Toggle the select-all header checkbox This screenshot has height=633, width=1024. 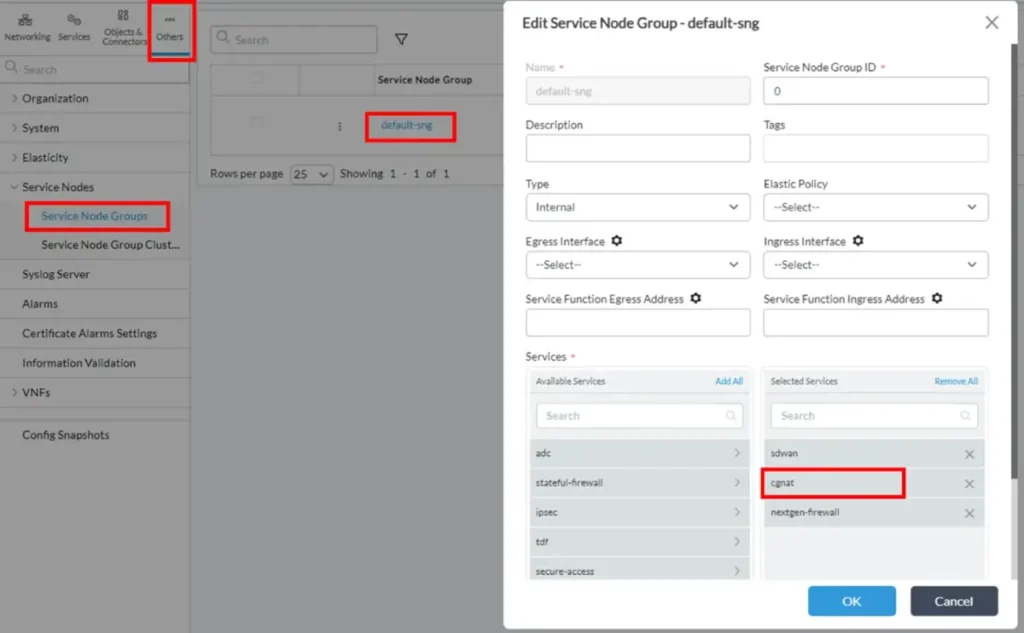(x=257, y=78)
